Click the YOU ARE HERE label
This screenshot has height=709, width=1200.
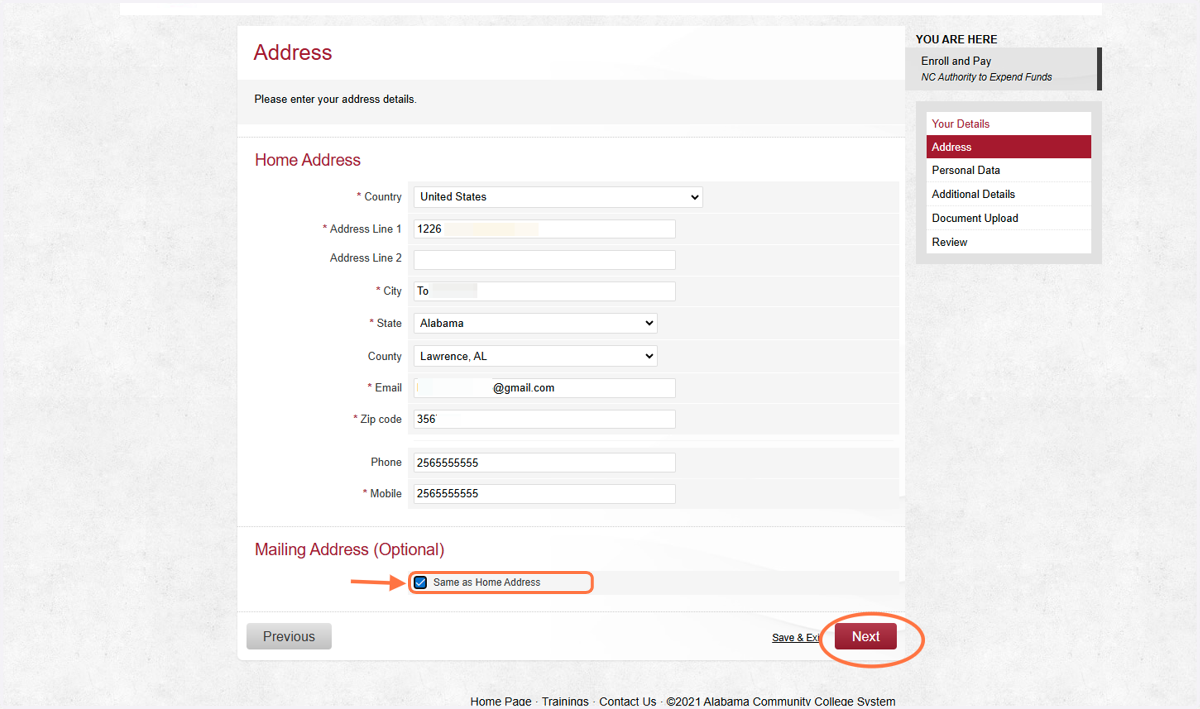click(956, 40)
